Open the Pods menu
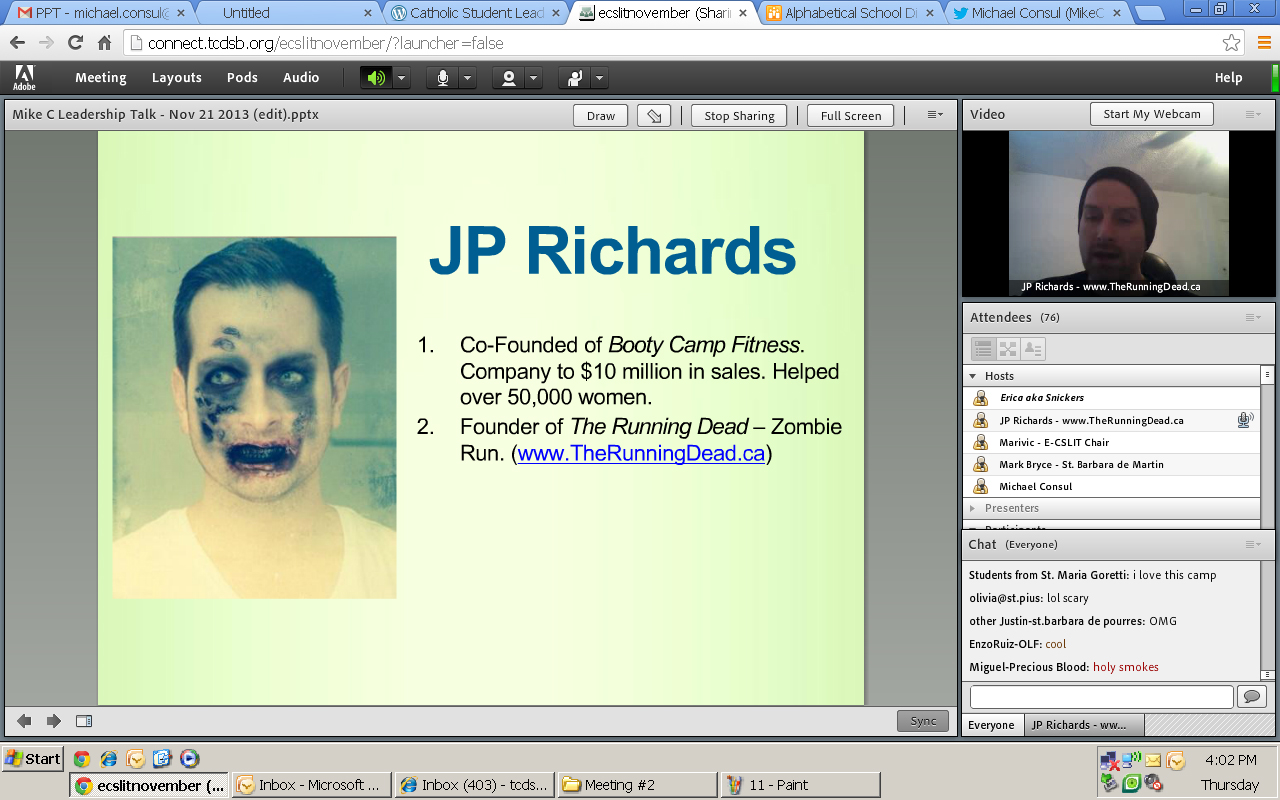This screenshot has height=800, width=1280. [242, 78]
